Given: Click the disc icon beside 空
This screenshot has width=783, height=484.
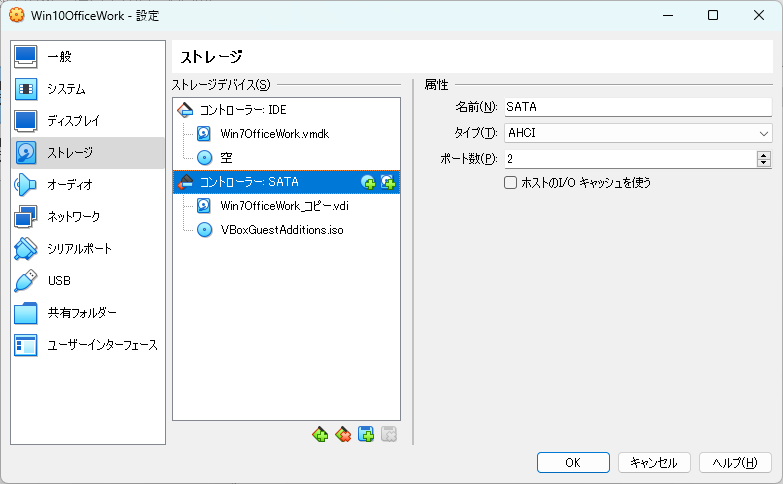Looking at the screenshot, I should click(204, 158).
